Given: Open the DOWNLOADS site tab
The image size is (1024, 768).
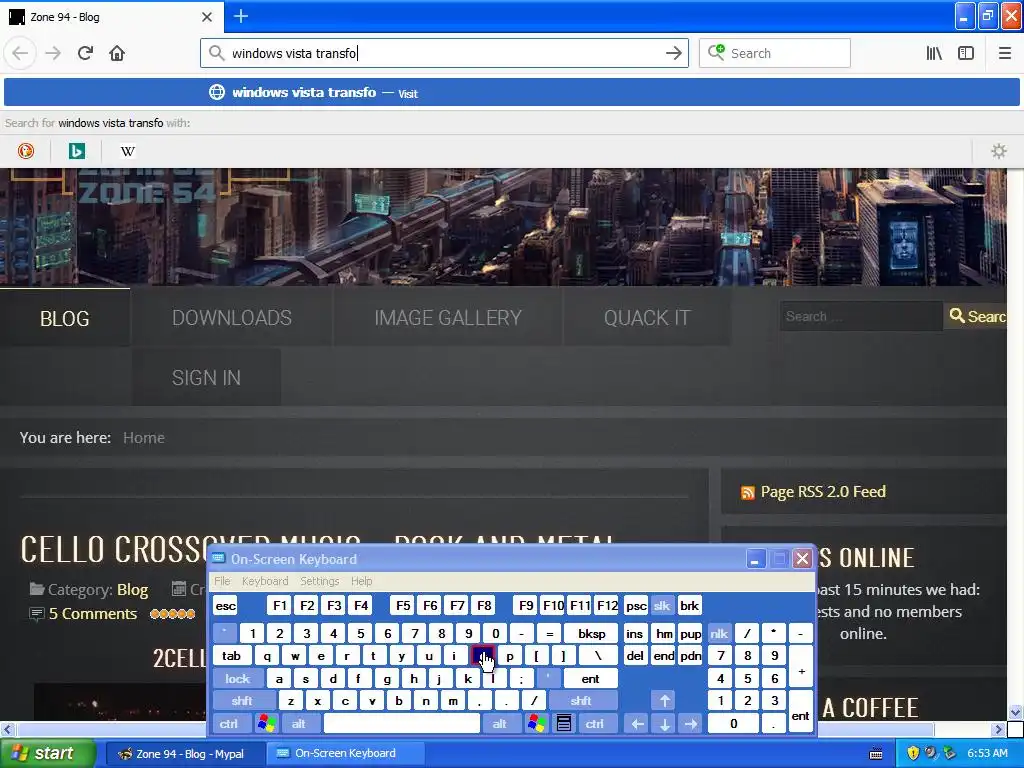Looking at the screenshot, I should pos(232,317).
